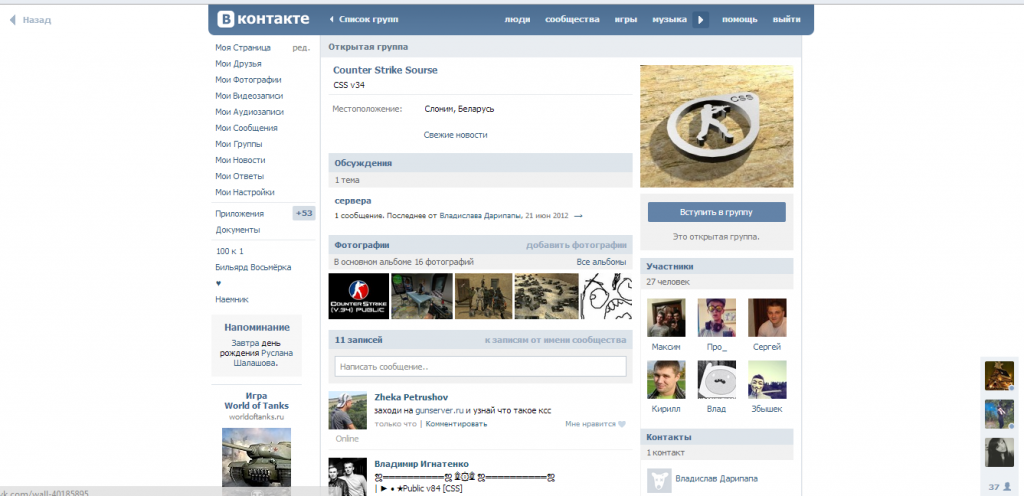This screenshot has width=1024, height=496.
Task: Click the Все альбомы link
Action: (x=601, y=262)
